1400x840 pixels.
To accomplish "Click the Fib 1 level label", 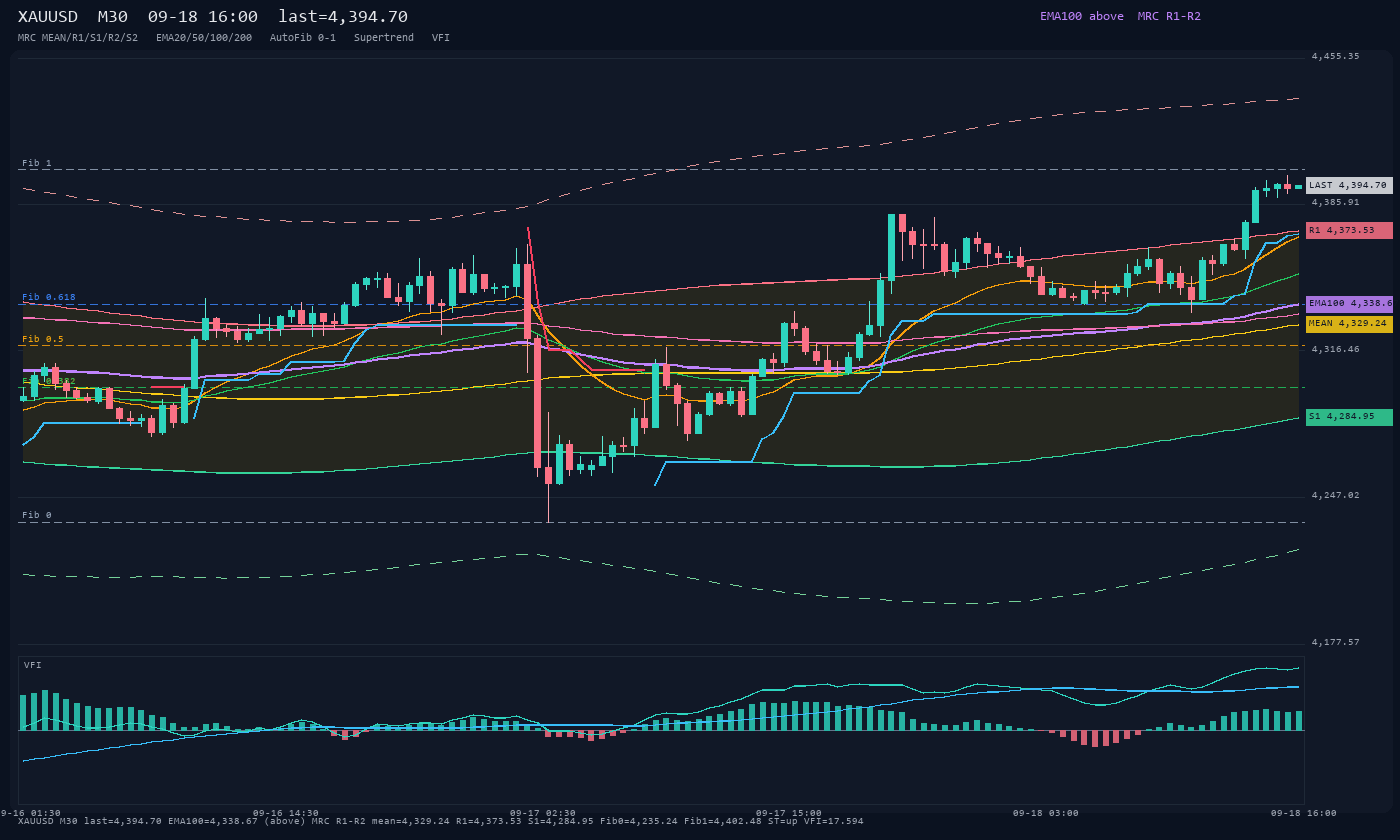I will click(37, 163).
